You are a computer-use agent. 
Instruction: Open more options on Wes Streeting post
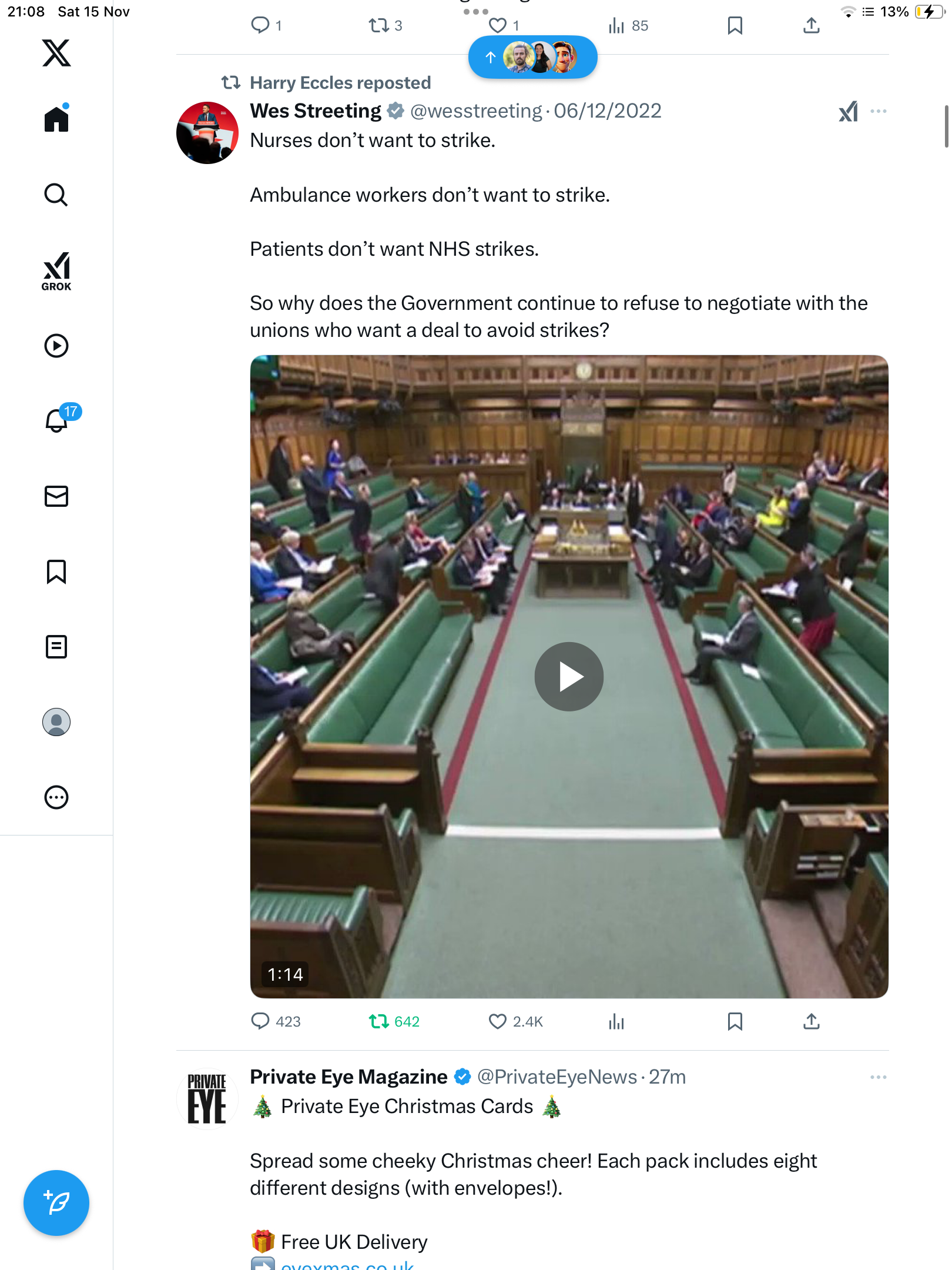click(x=878, y=111)
